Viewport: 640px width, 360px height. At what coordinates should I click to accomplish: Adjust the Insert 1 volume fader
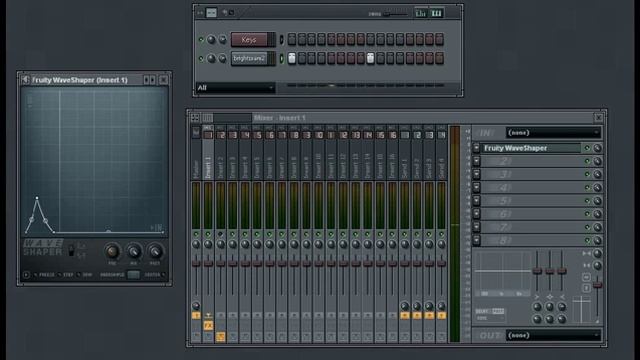[x=208, y=263]
